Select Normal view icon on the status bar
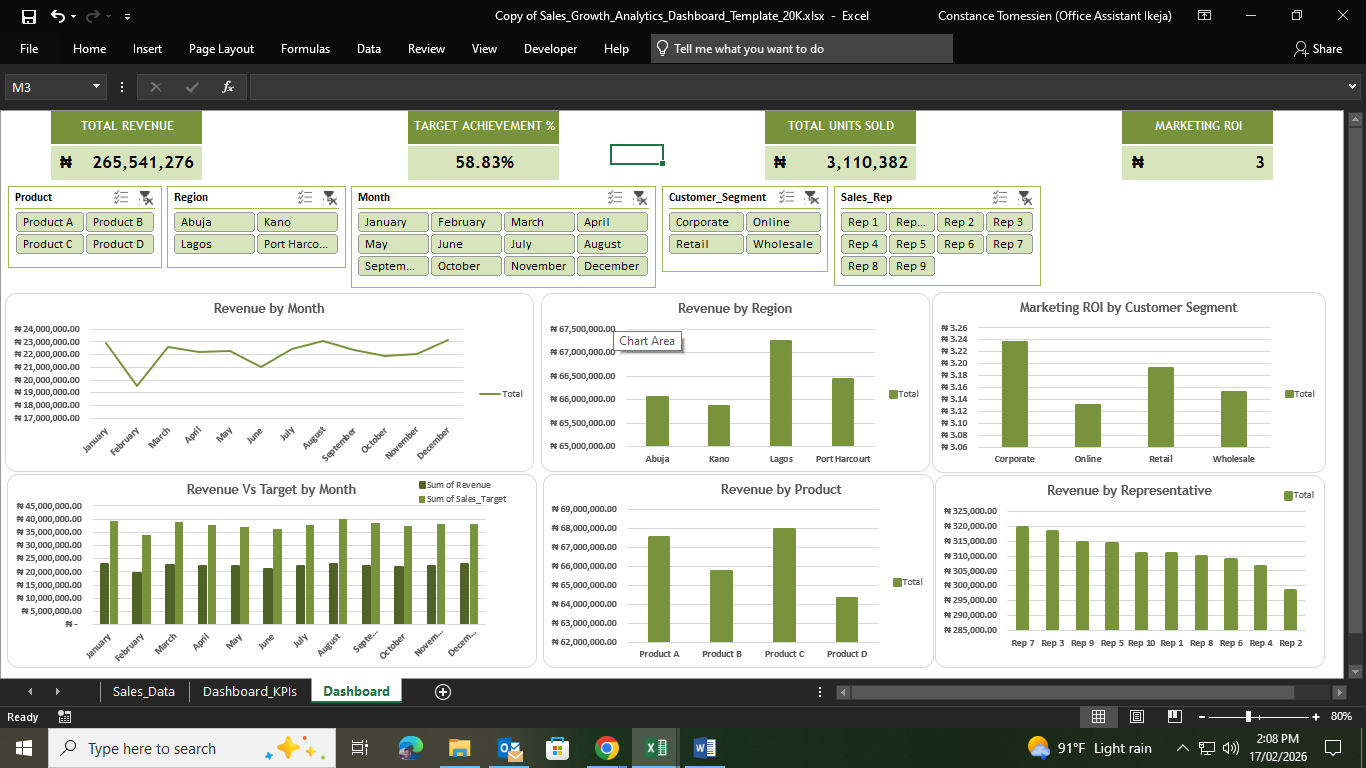The width and height of the screenshot is (1366, 768). [1098, 717]
